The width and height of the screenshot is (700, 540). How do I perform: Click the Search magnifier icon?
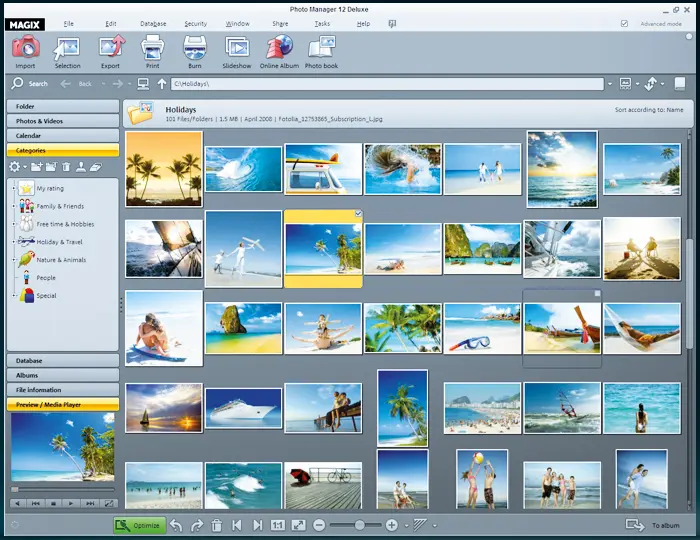click(18, 83)
